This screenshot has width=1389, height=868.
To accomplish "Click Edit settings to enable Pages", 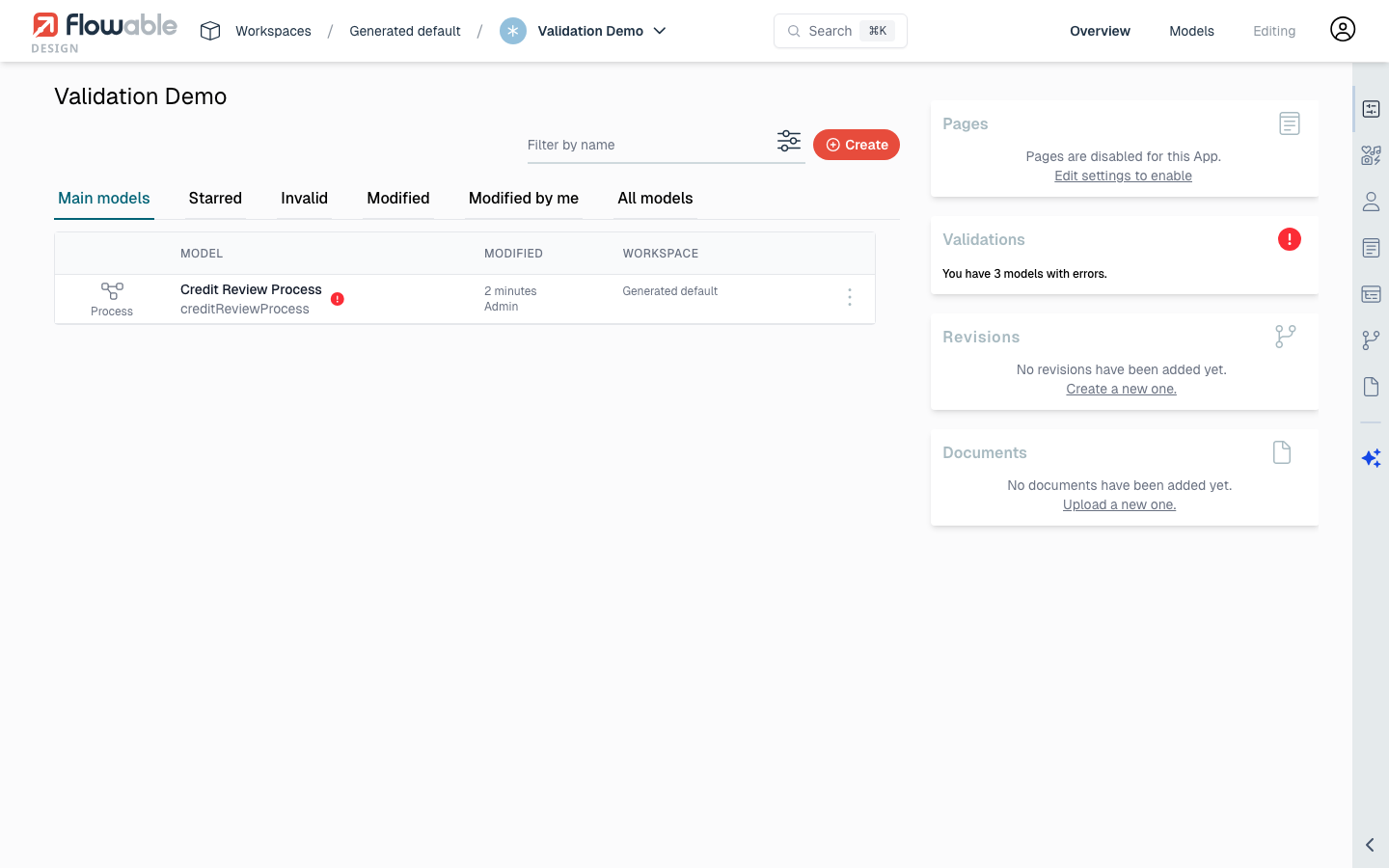I will (x=1123, y=176).
